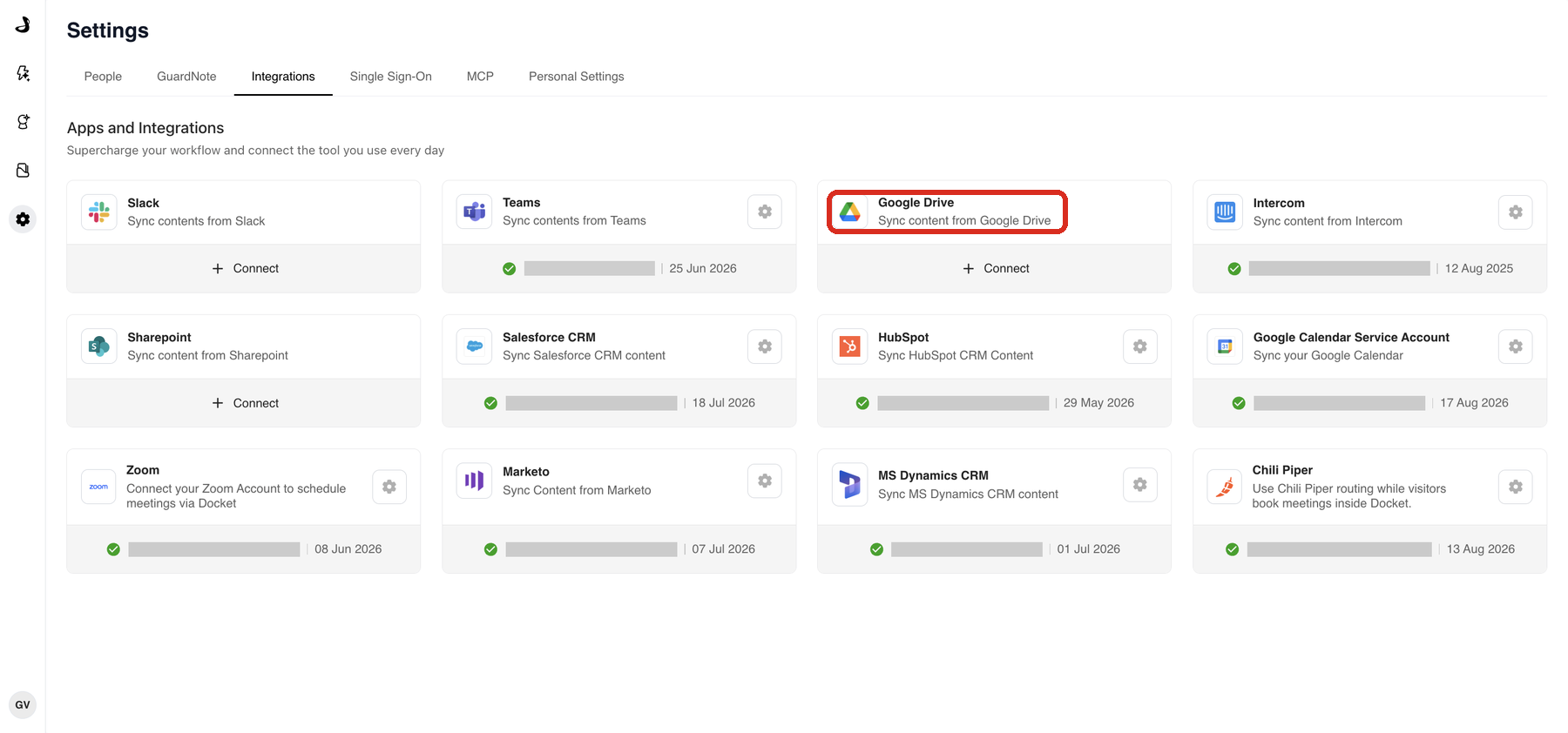Click the Salesforce date 18 Jul 2026
The width and height of the screenshot is (1568, 733).
tap(724, 402)
